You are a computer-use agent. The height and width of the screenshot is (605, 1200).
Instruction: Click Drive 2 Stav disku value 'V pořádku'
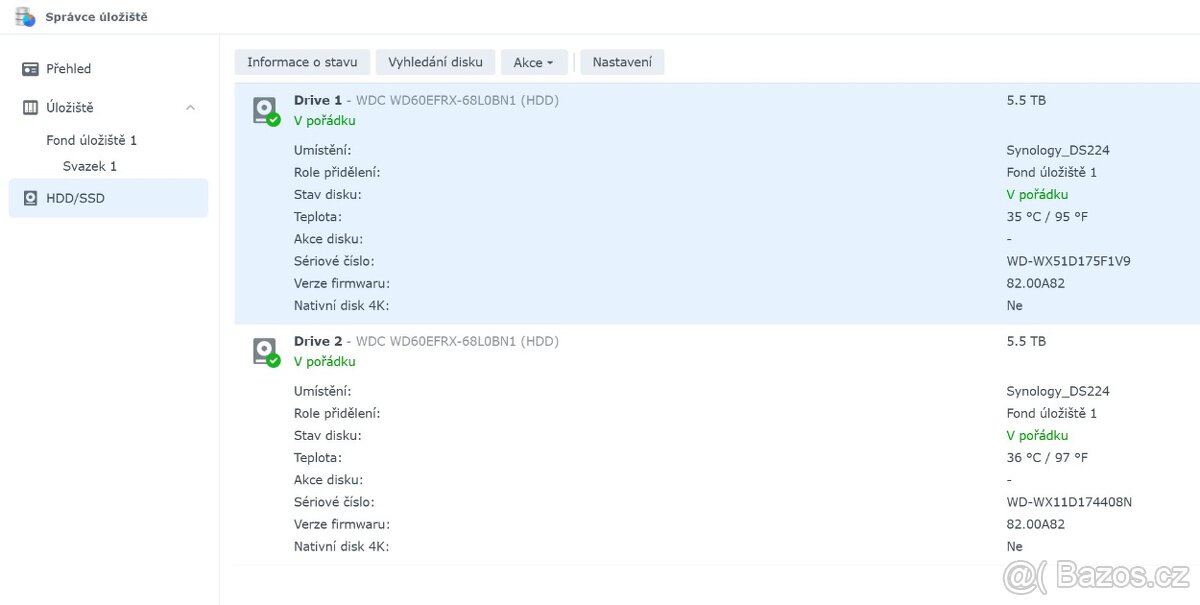point(1037,436)
